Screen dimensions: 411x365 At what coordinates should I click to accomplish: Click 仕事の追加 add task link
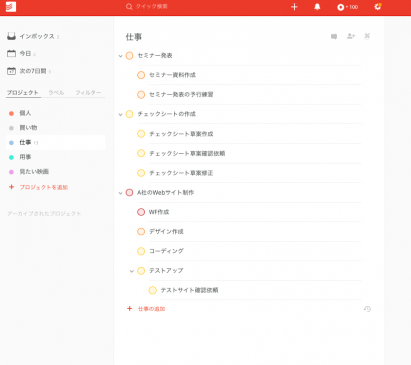tap(152, 309)
